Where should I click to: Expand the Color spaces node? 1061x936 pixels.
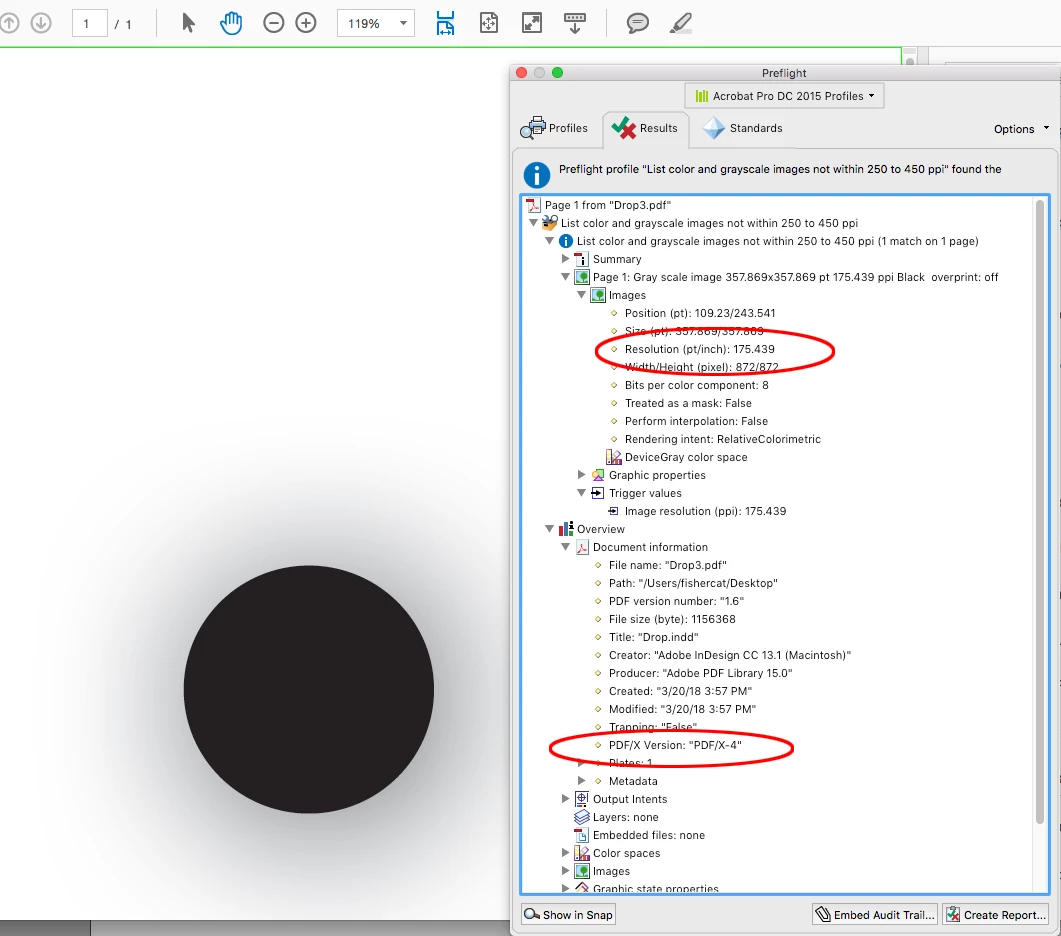(566, 853)
